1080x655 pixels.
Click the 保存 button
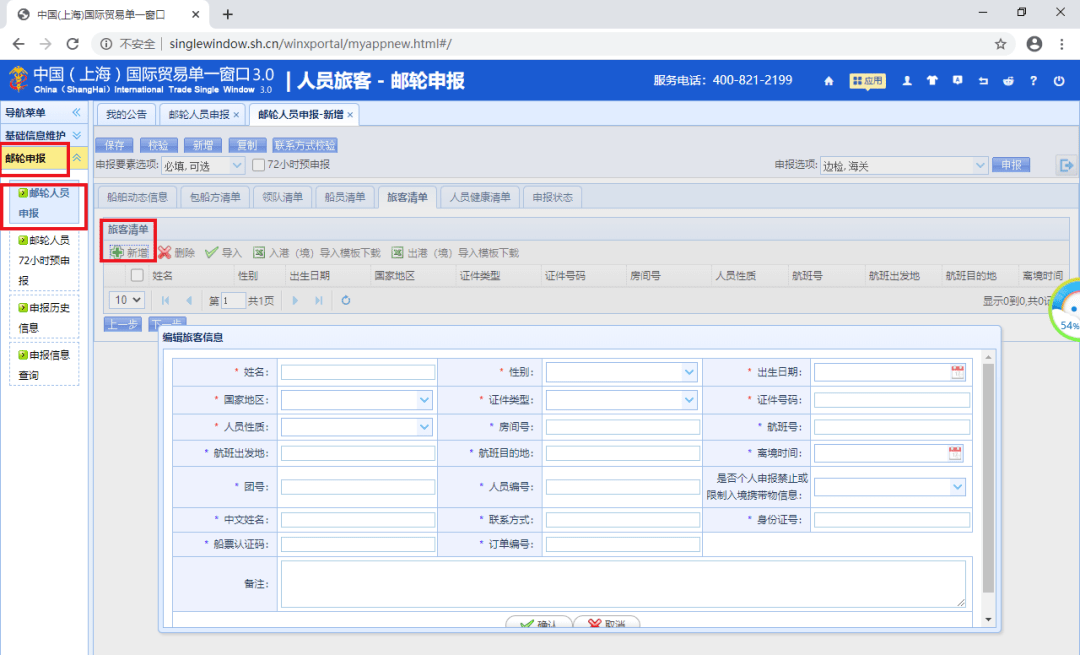click(x=114, y=145)
